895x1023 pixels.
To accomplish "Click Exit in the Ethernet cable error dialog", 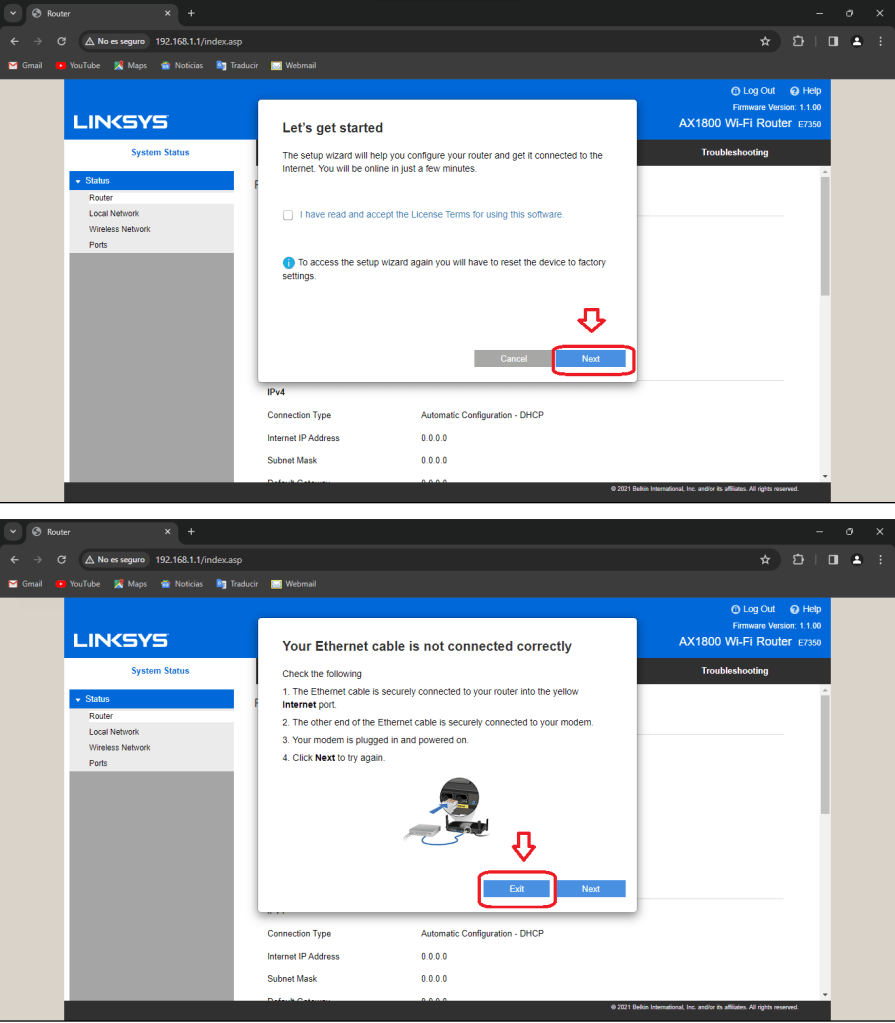I will point(516,889).
